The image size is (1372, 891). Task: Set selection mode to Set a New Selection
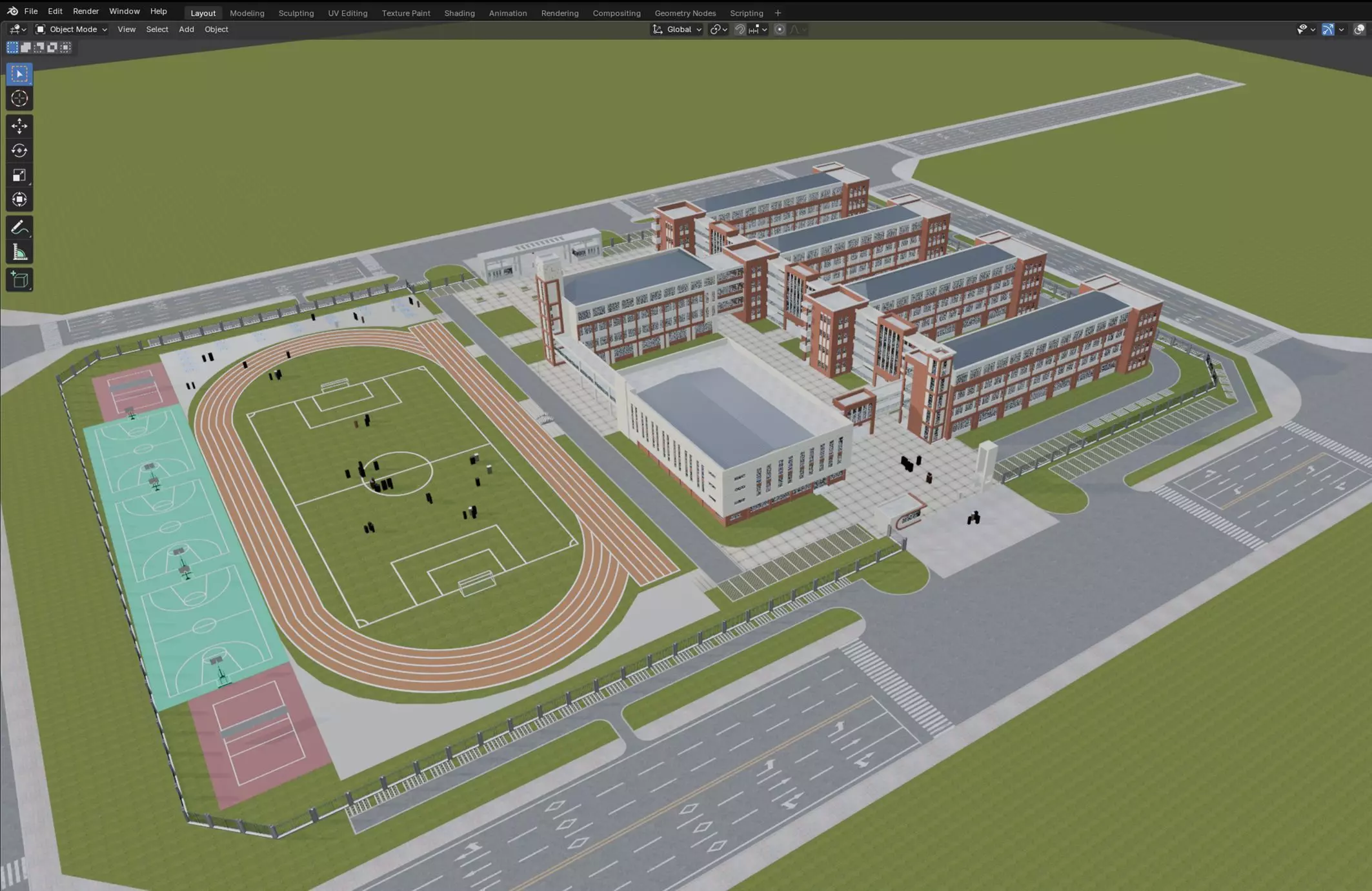[x=12, y=47]
